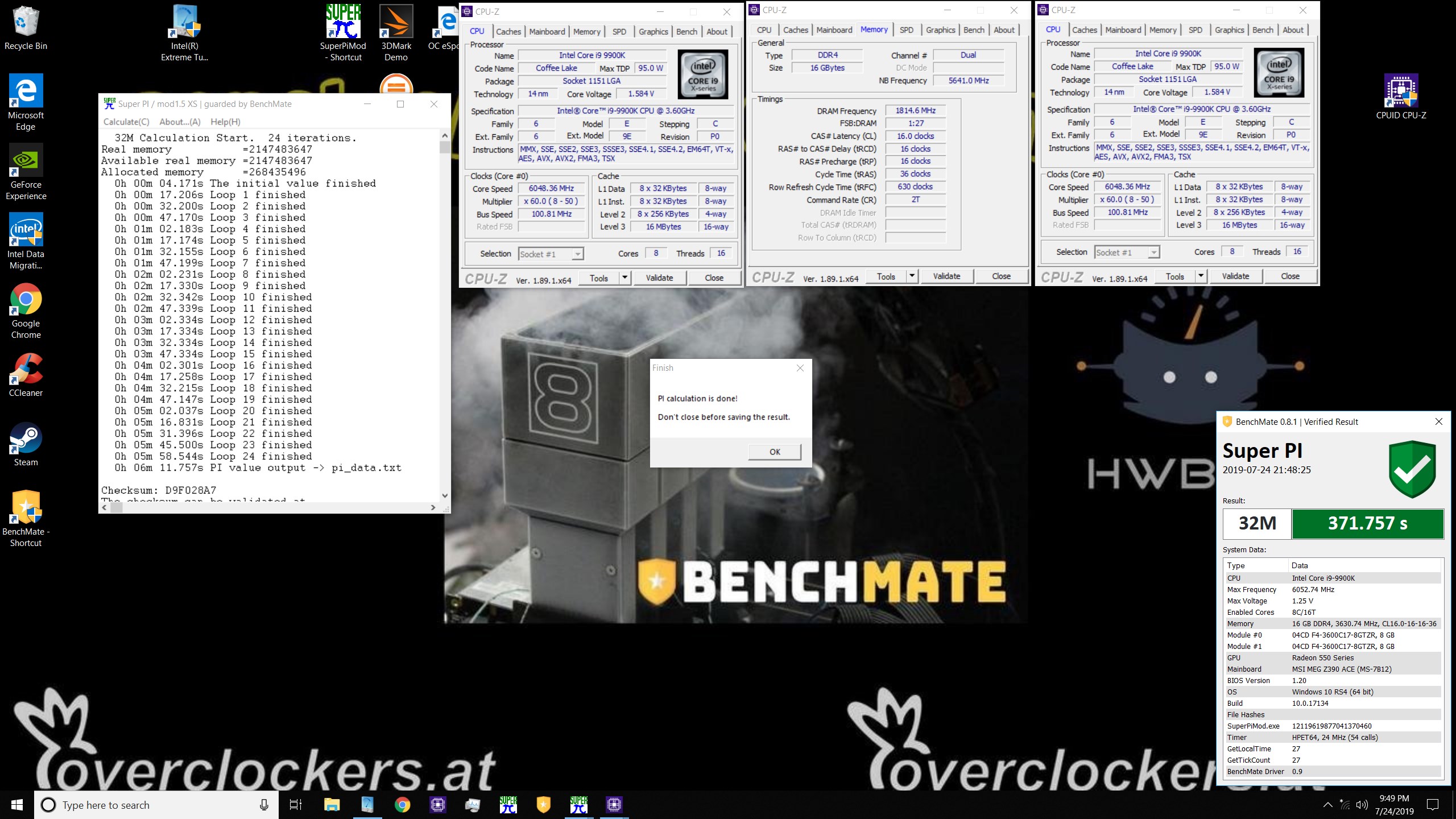Click the Cortana microphone icon in search box
The height and width of the screenshot is (819, 1456).
(x=264, y=805)
